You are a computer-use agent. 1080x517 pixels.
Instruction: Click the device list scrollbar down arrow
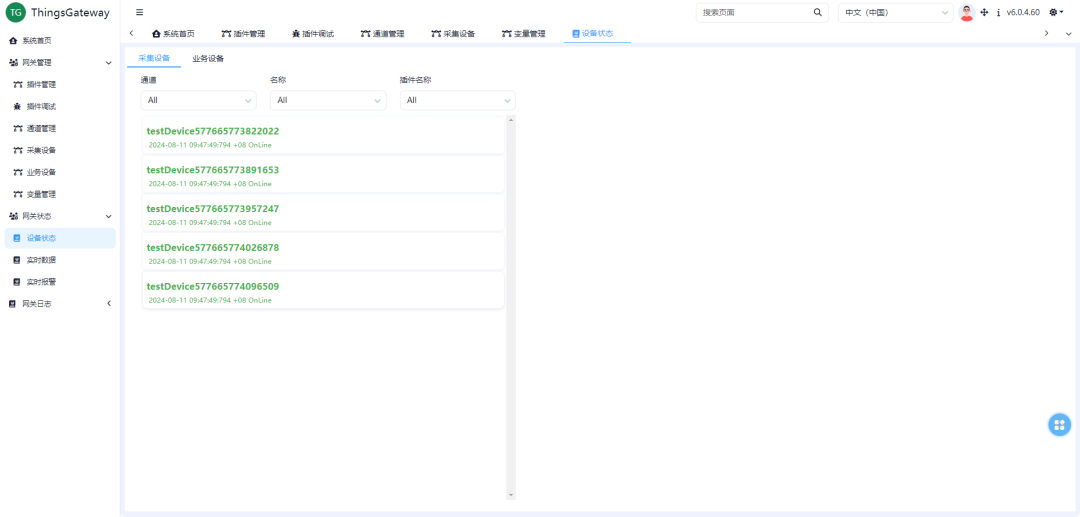(511, 494)
